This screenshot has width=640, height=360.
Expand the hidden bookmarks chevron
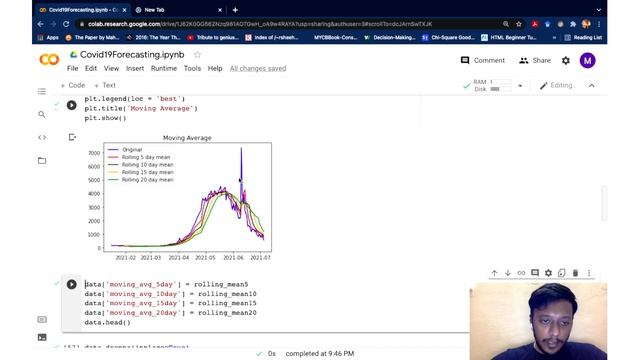(554, 38)
